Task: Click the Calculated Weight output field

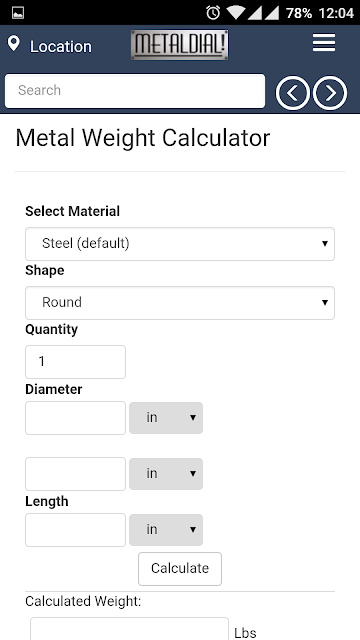Action: click(x=129, y=629)
